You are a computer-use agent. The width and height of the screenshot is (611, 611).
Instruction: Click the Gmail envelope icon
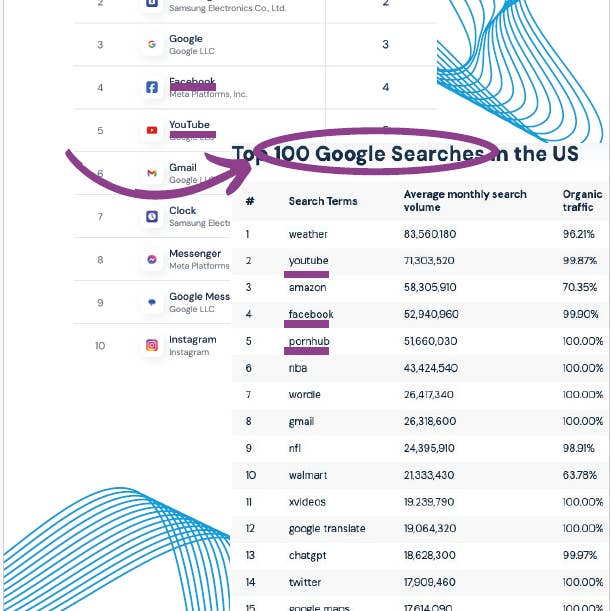pyautogui.click(x=152, y=173)
